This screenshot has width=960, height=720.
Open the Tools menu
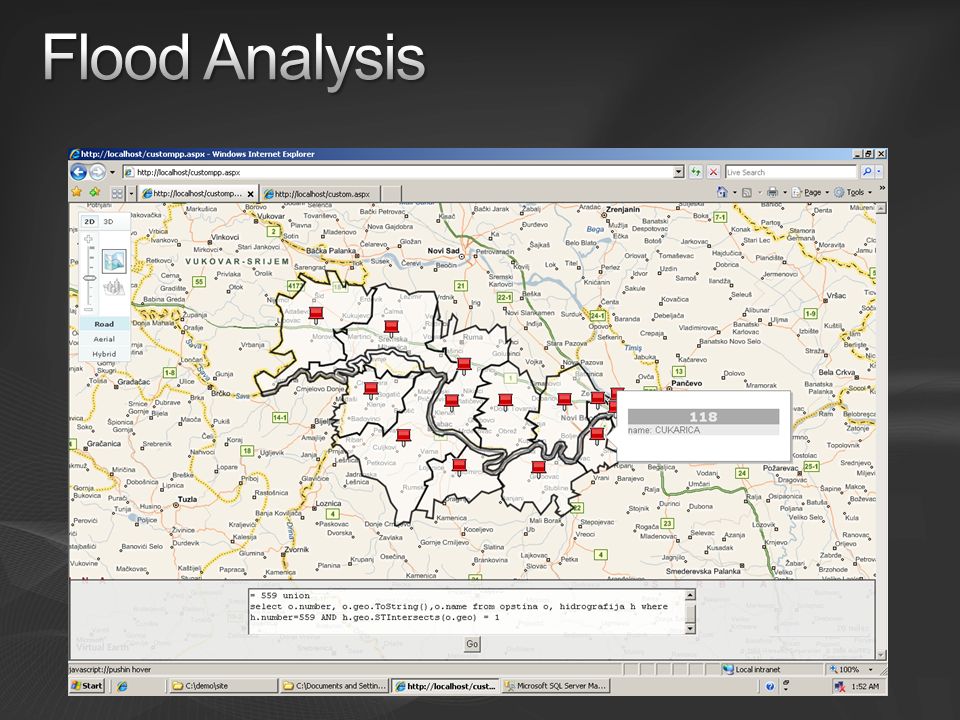pyautogui.click(x=853, y=192)
